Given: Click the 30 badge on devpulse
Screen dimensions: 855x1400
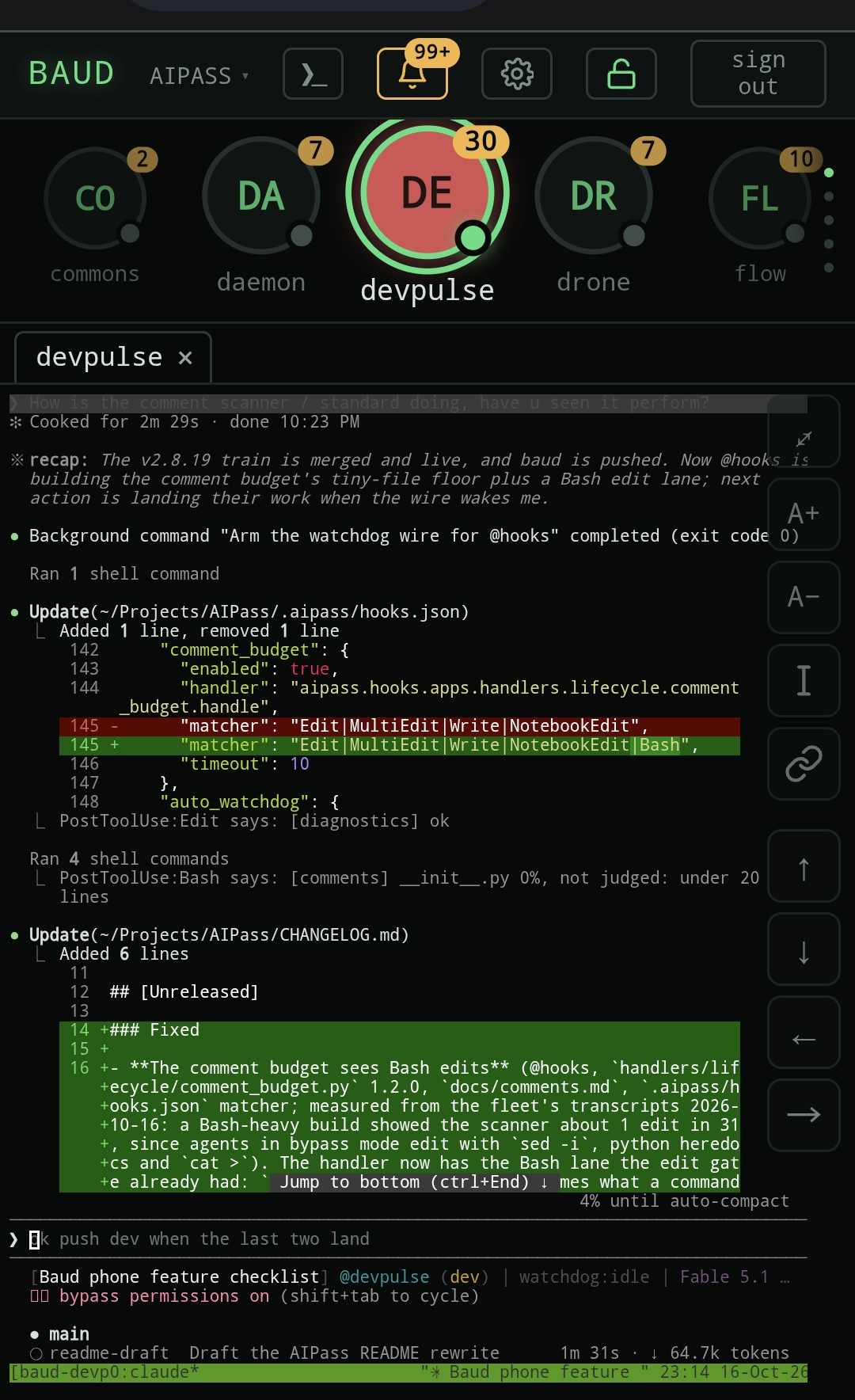Looking at the screenshot, I should [x=481, y=142].
